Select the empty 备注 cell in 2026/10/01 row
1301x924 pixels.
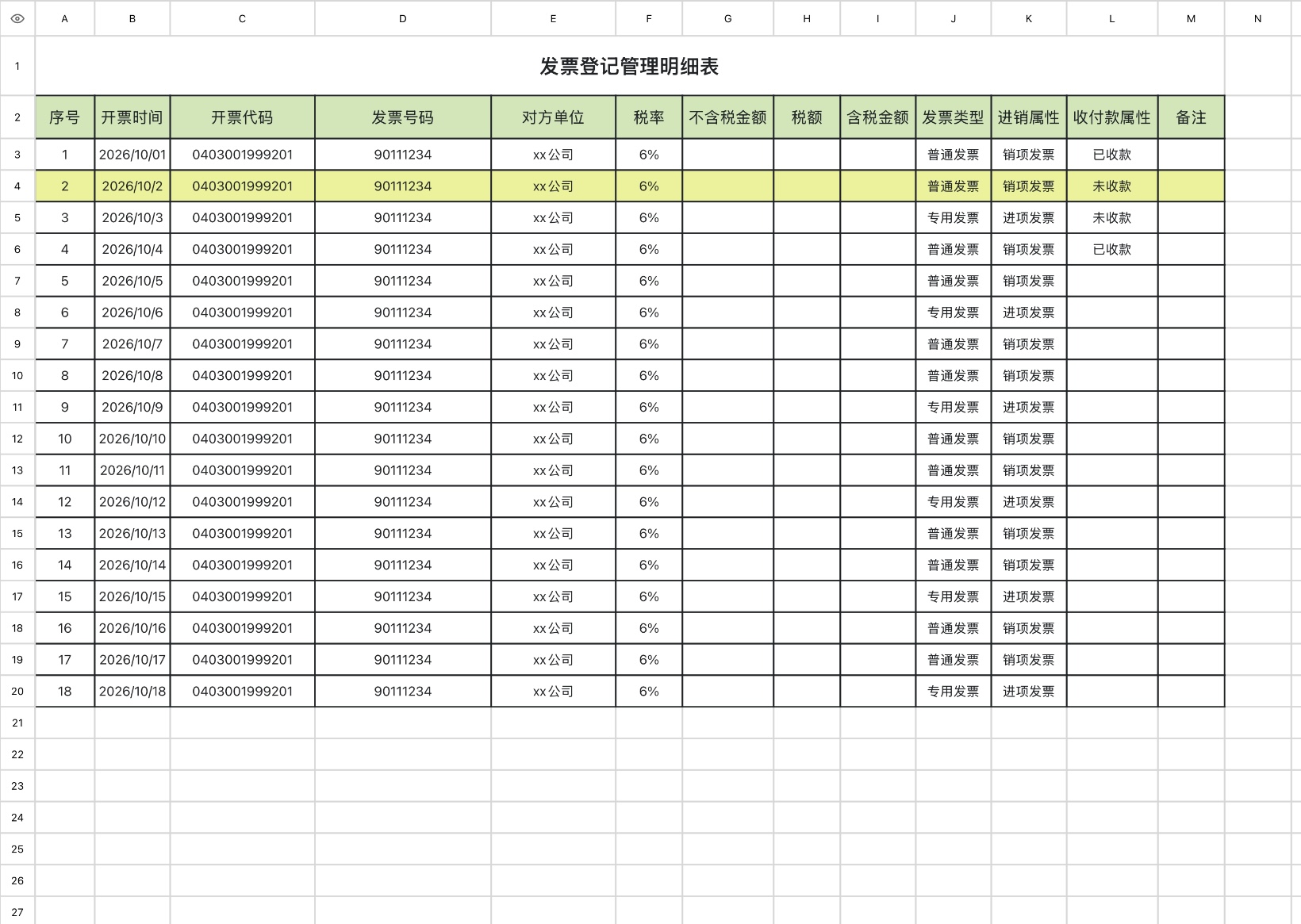[x=1191, y=155]
